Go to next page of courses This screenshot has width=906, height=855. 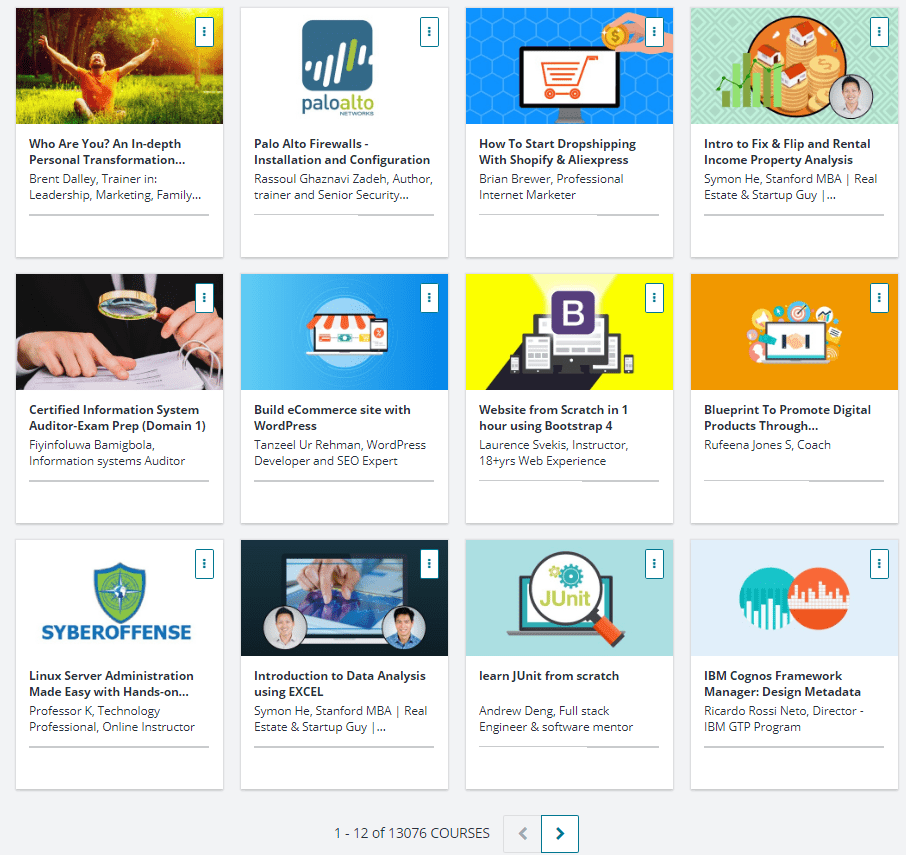[x=560, y=834]
